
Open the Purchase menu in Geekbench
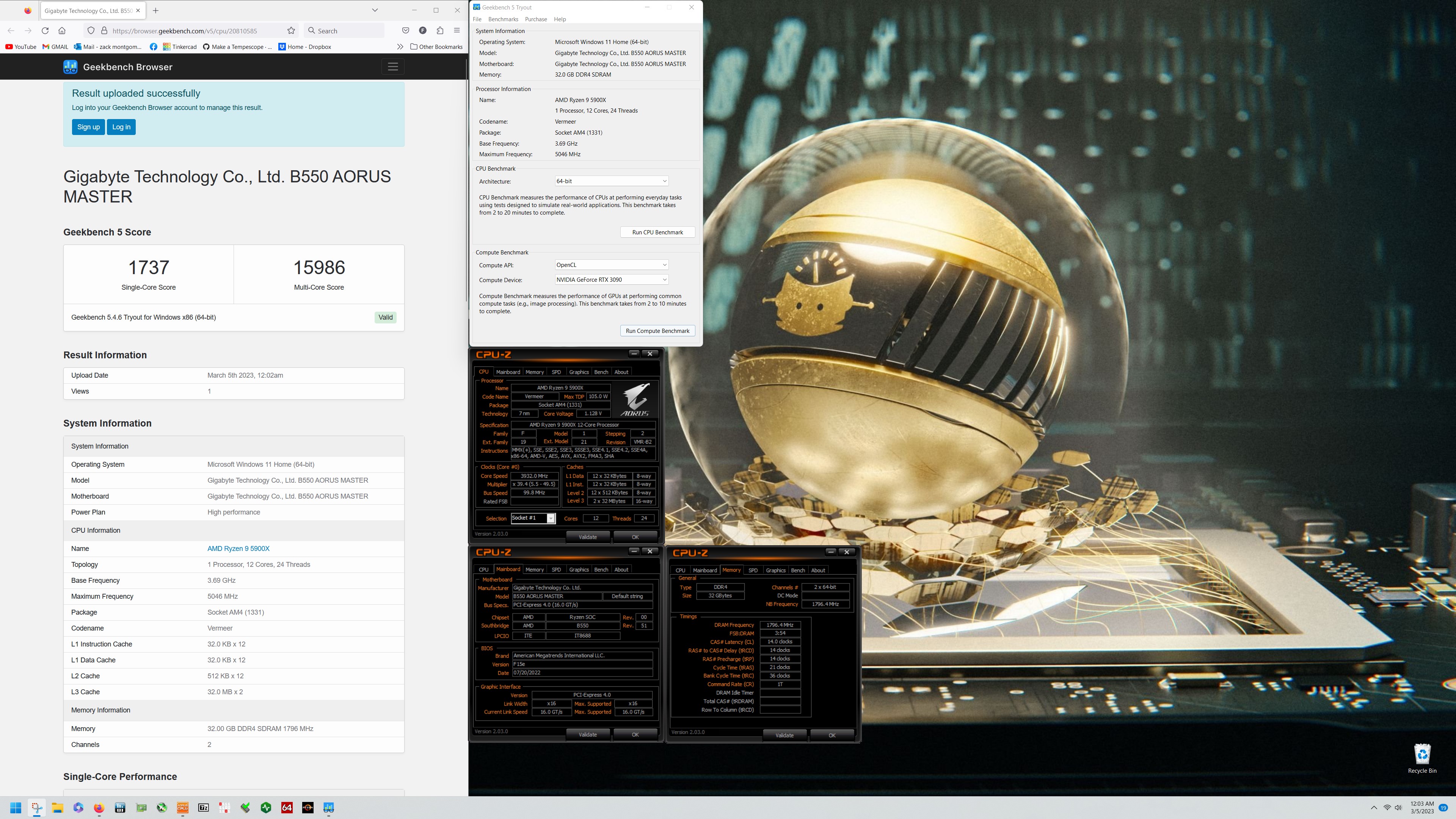tap(536, 19)
